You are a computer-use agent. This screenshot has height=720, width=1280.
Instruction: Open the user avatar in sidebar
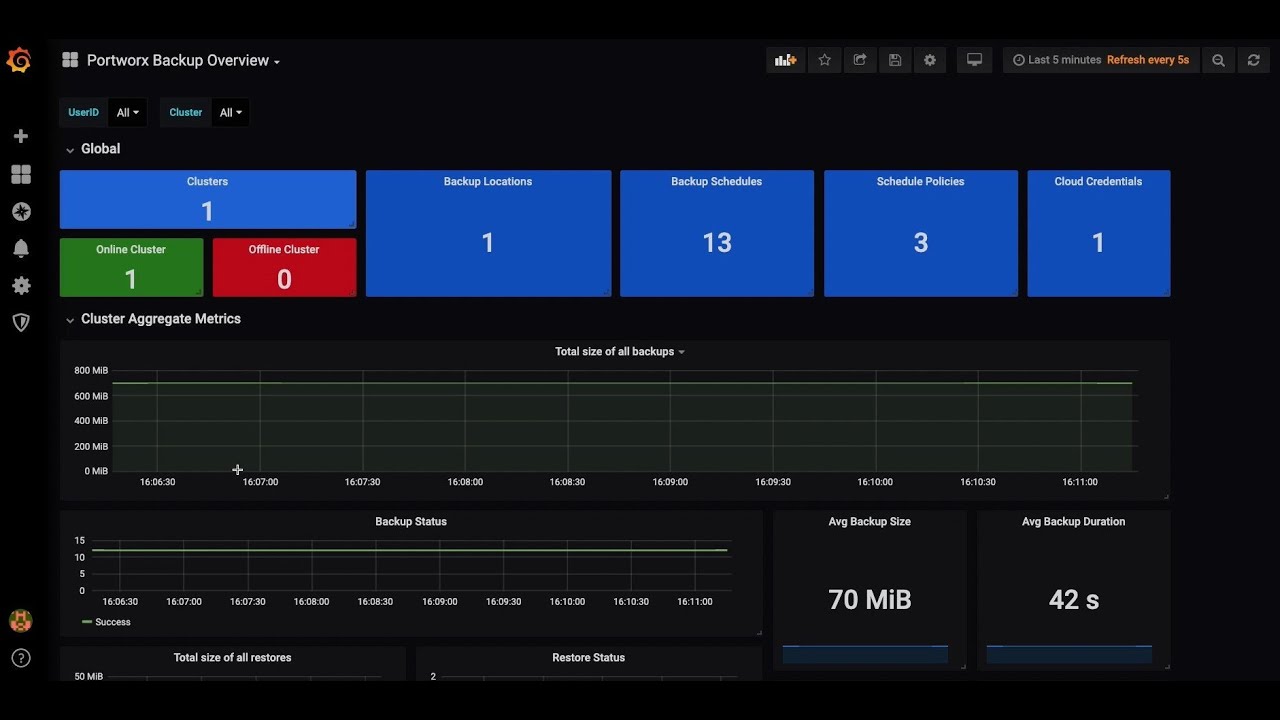click(20, 621)
